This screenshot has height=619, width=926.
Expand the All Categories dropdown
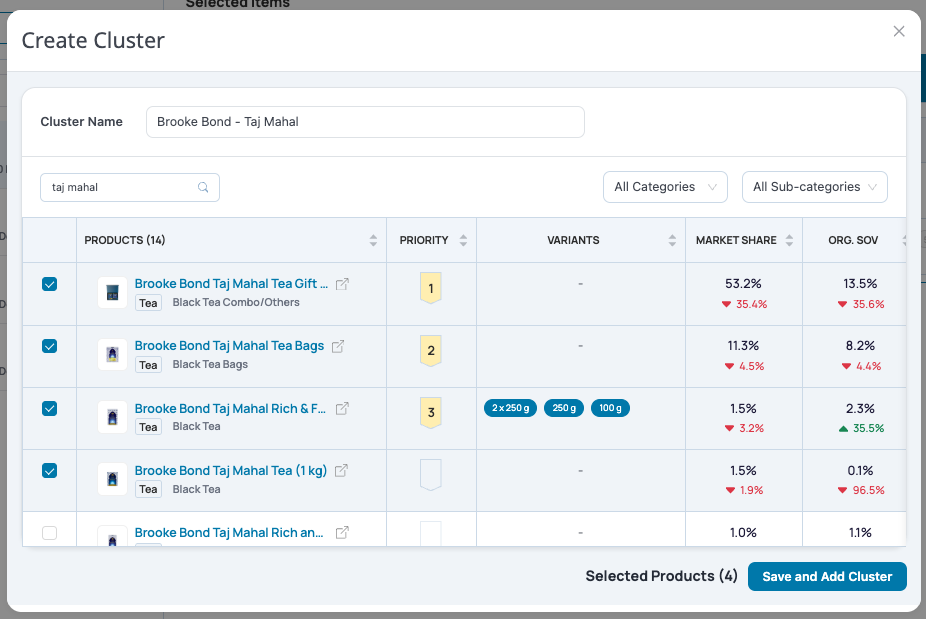(x=665, y=187)
